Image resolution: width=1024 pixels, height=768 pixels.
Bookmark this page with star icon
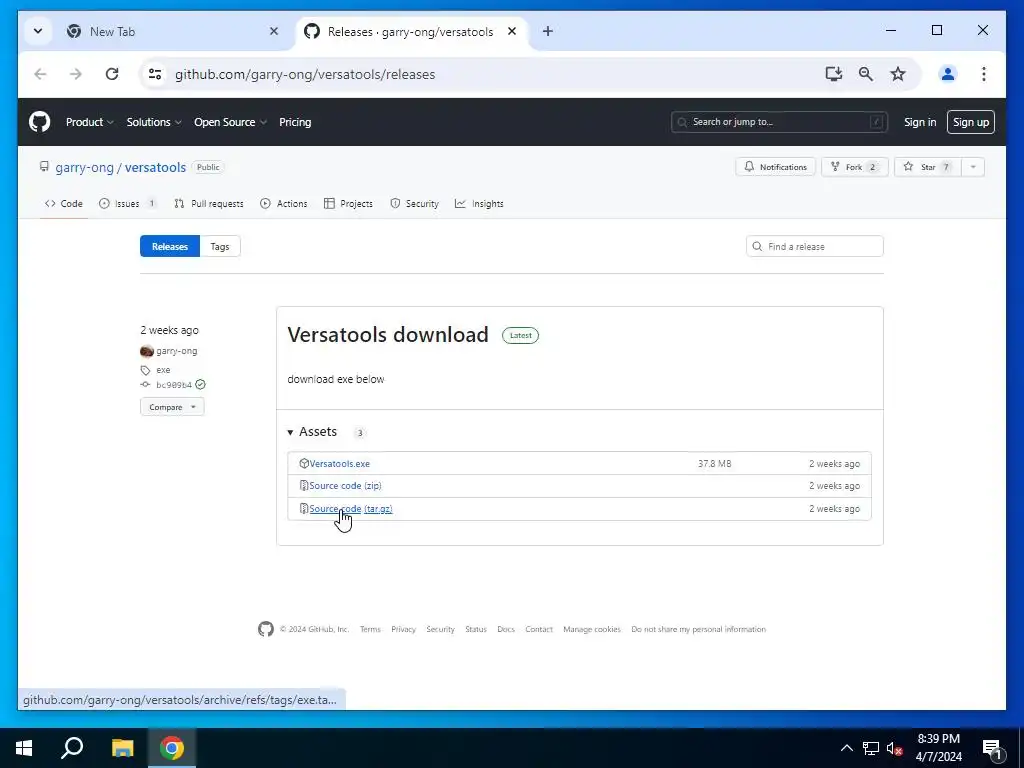(898, 74)
